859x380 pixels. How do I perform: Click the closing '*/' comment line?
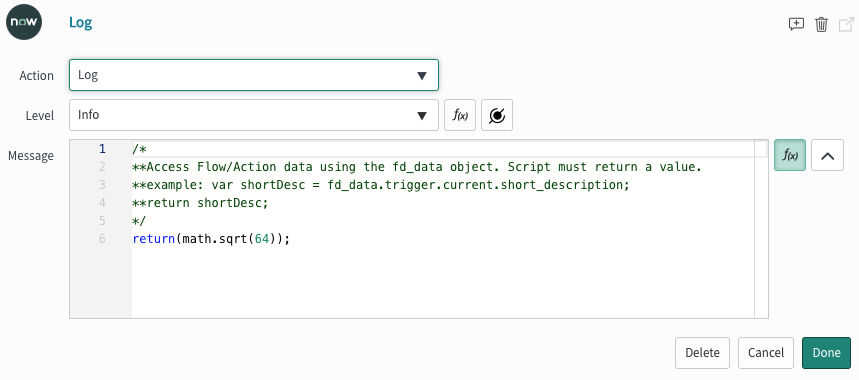point(139,221)
